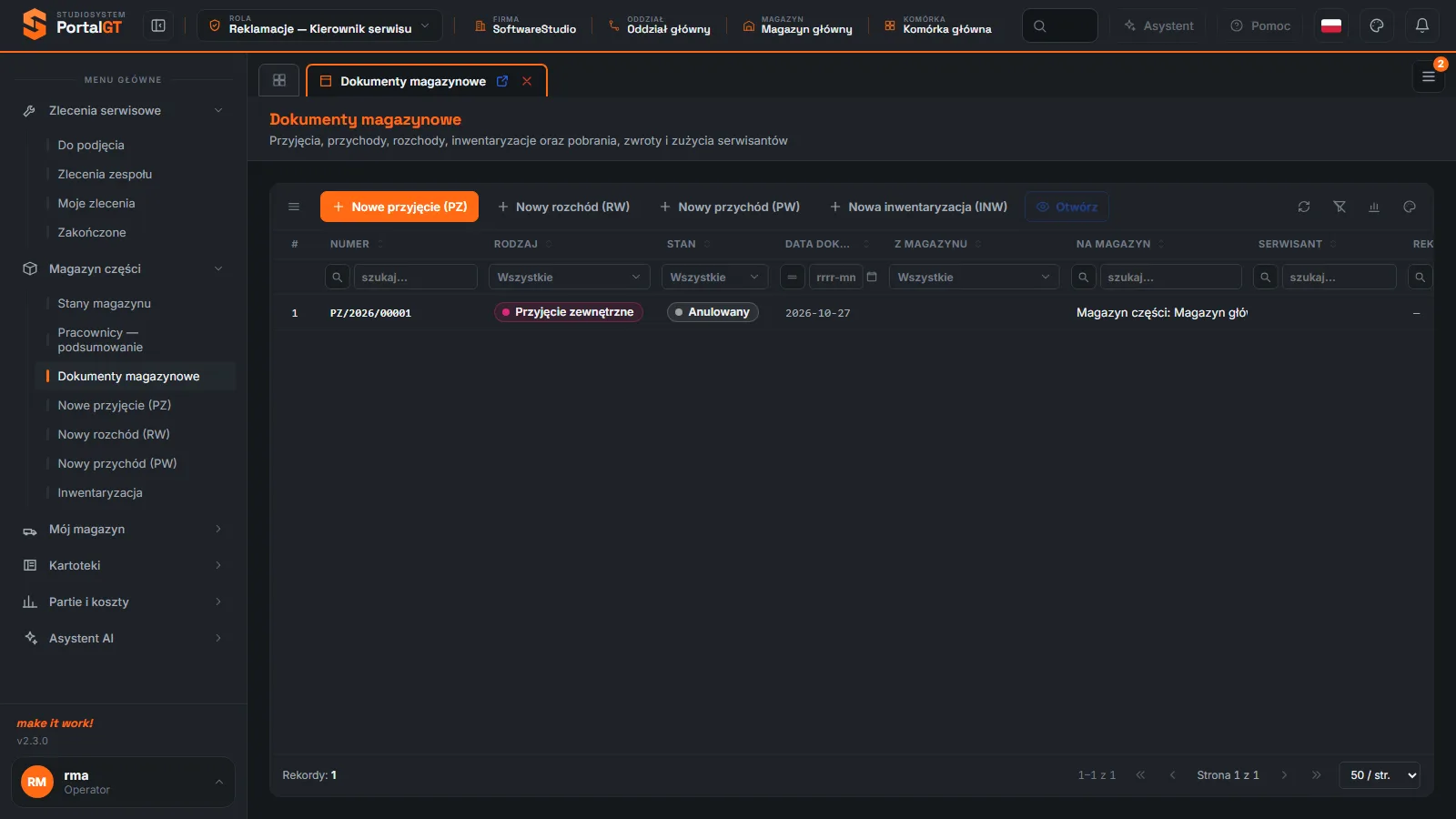Click the refresh table icon
Screen dimensions: 1456x819
coord(1304,207)
